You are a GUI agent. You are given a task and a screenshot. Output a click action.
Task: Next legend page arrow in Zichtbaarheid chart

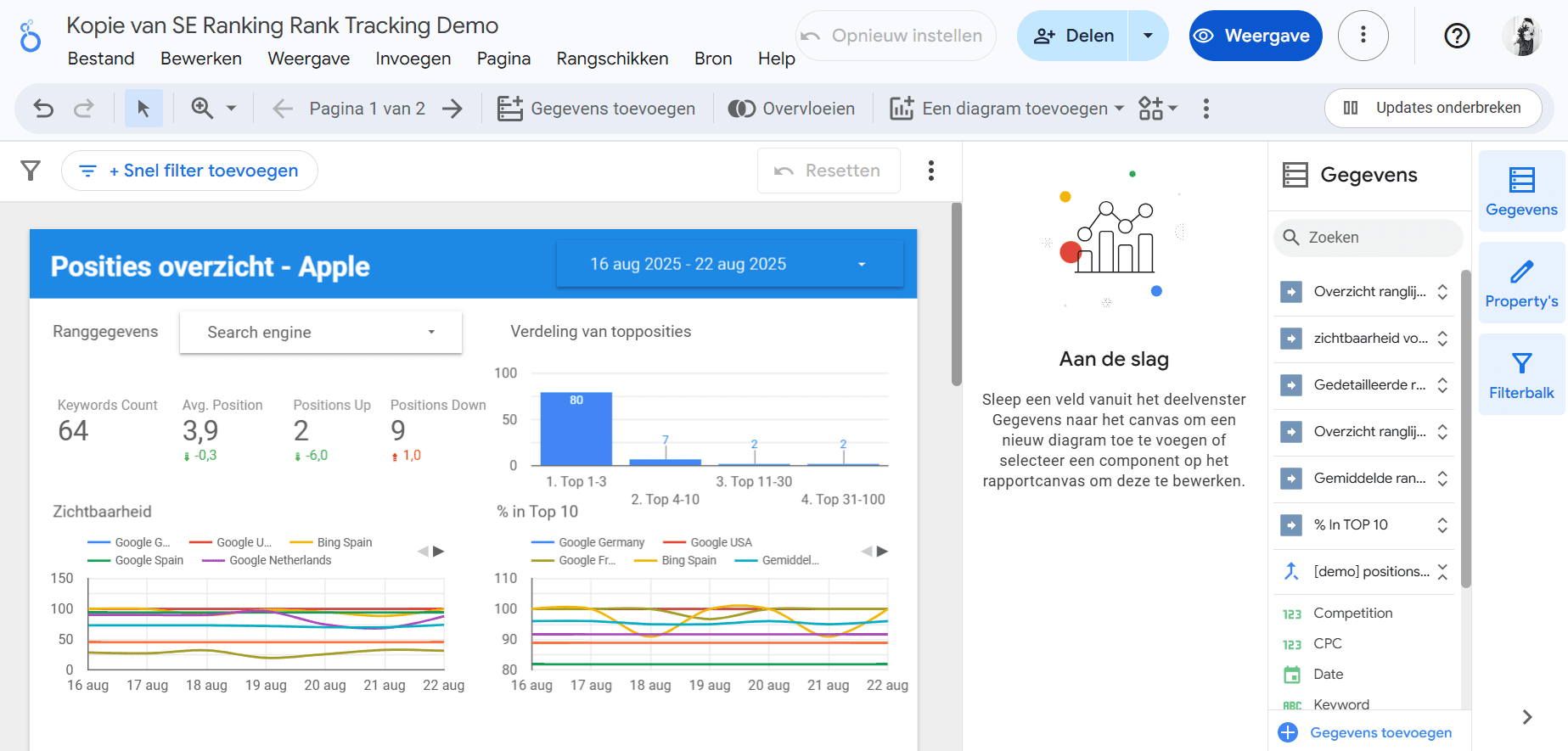(x=439, y=552)
